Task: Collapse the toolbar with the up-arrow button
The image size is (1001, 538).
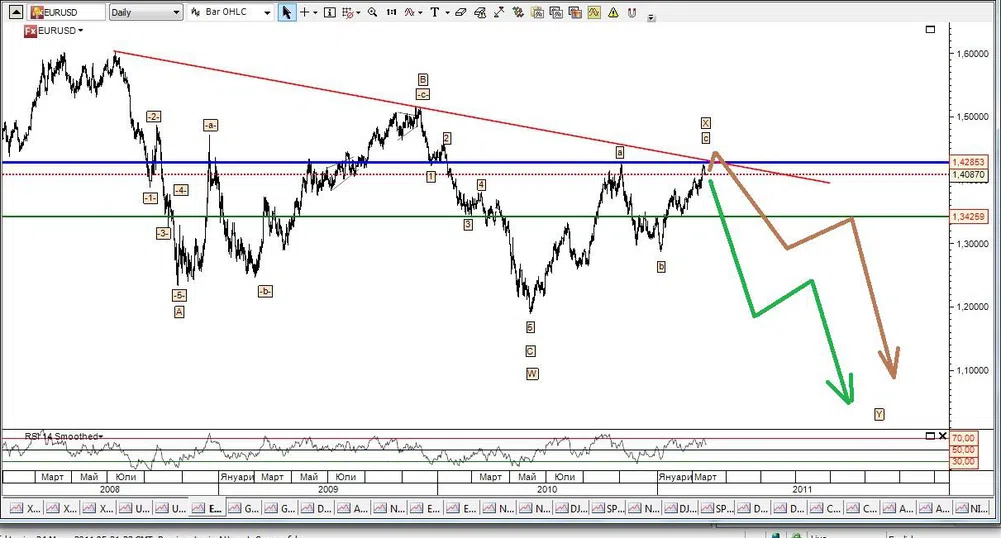Action: pos(16,12)
